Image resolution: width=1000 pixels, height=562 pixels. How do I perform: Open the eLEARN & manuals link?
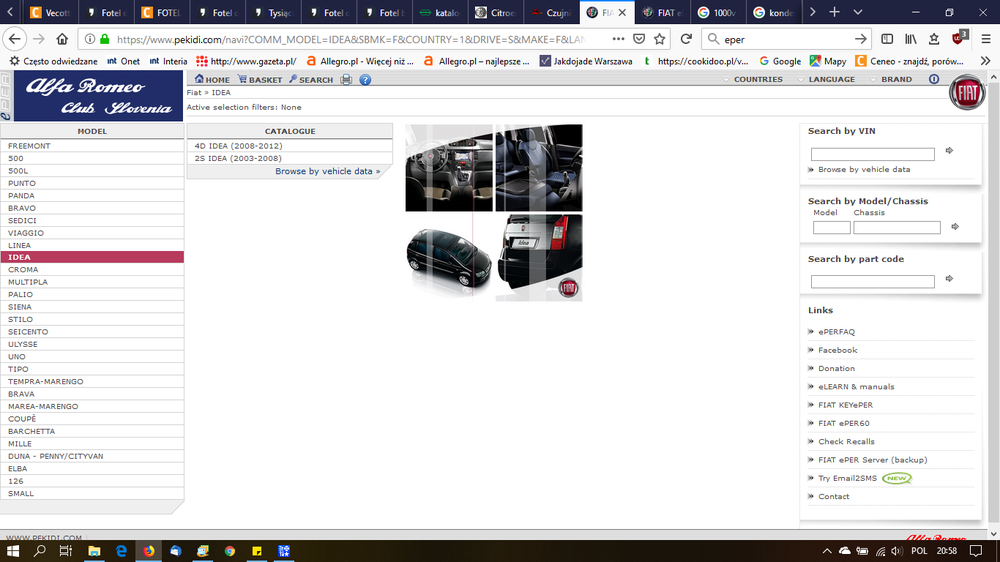(856, 387)
